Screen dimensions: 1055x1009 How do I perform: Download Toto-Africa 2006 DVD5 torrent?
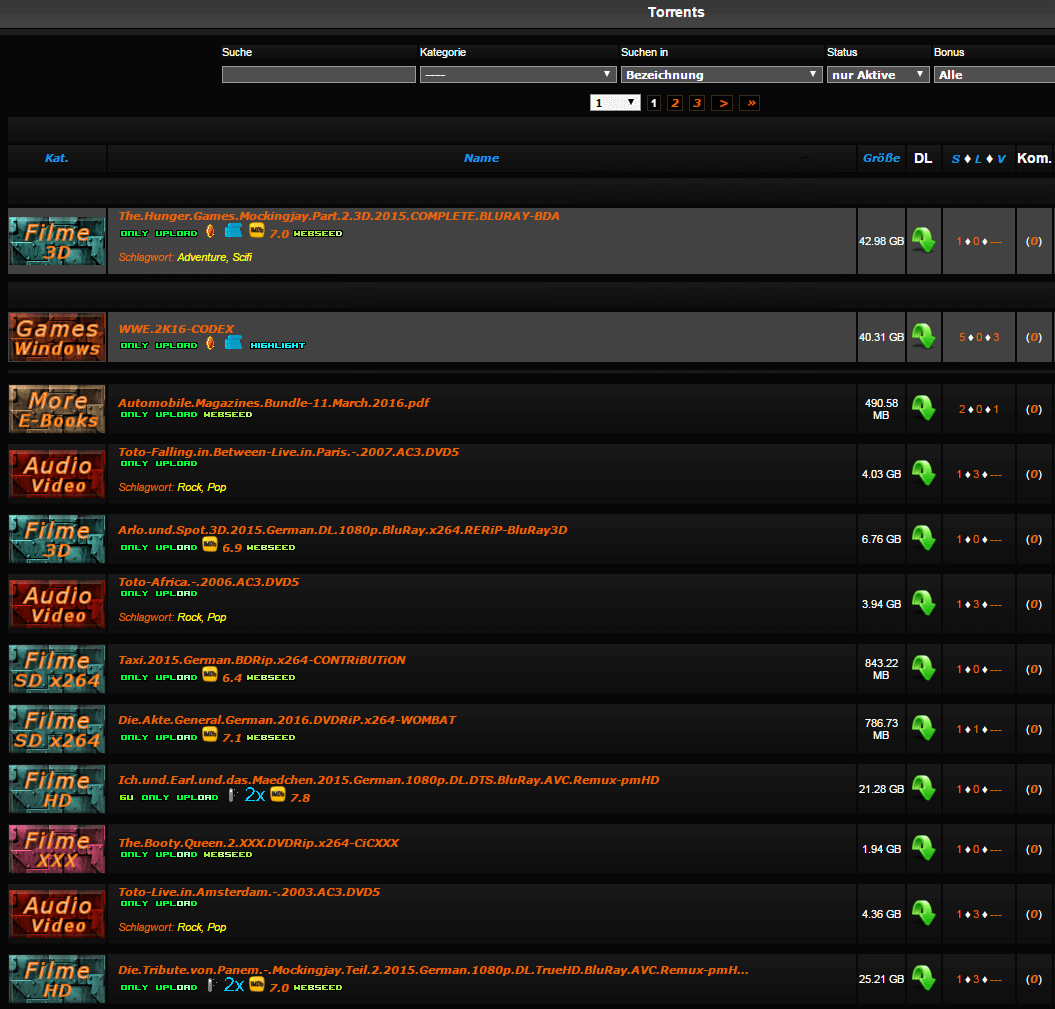pyautogui.click(x=923, y=603)
